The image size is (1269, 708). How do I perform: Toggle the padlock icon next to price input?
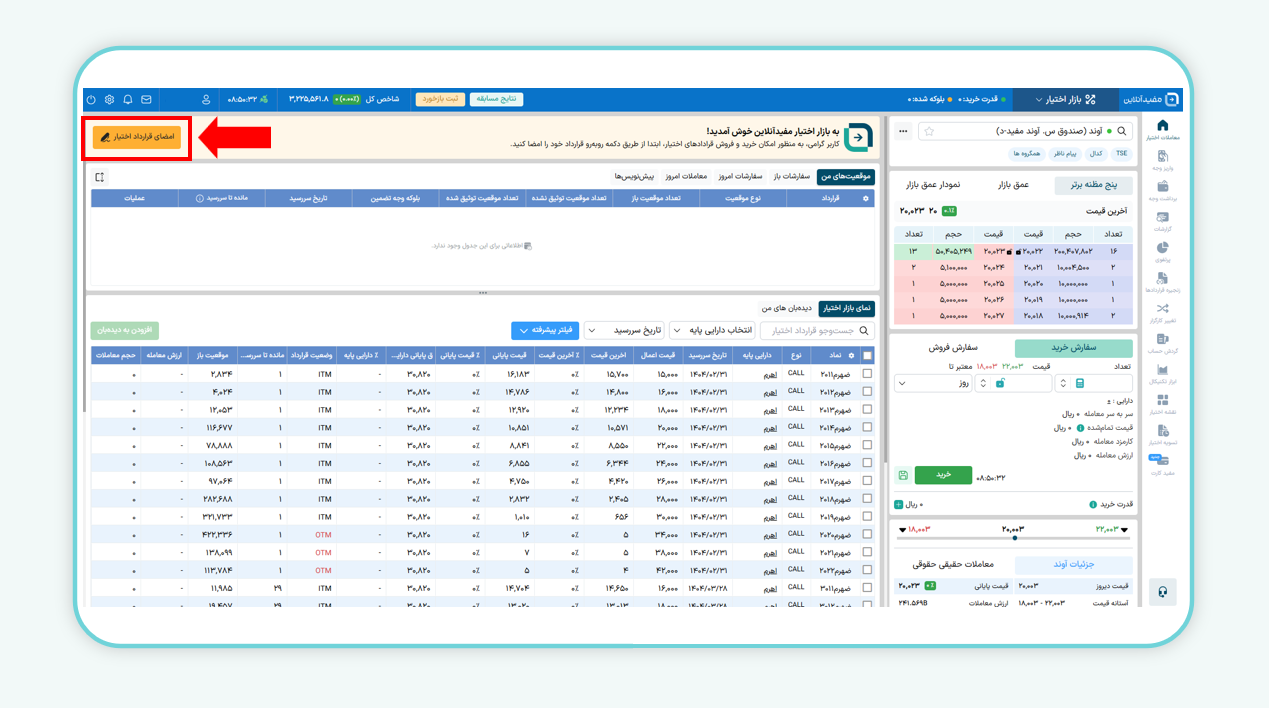pyautogui.click(x=1001, y=384)
